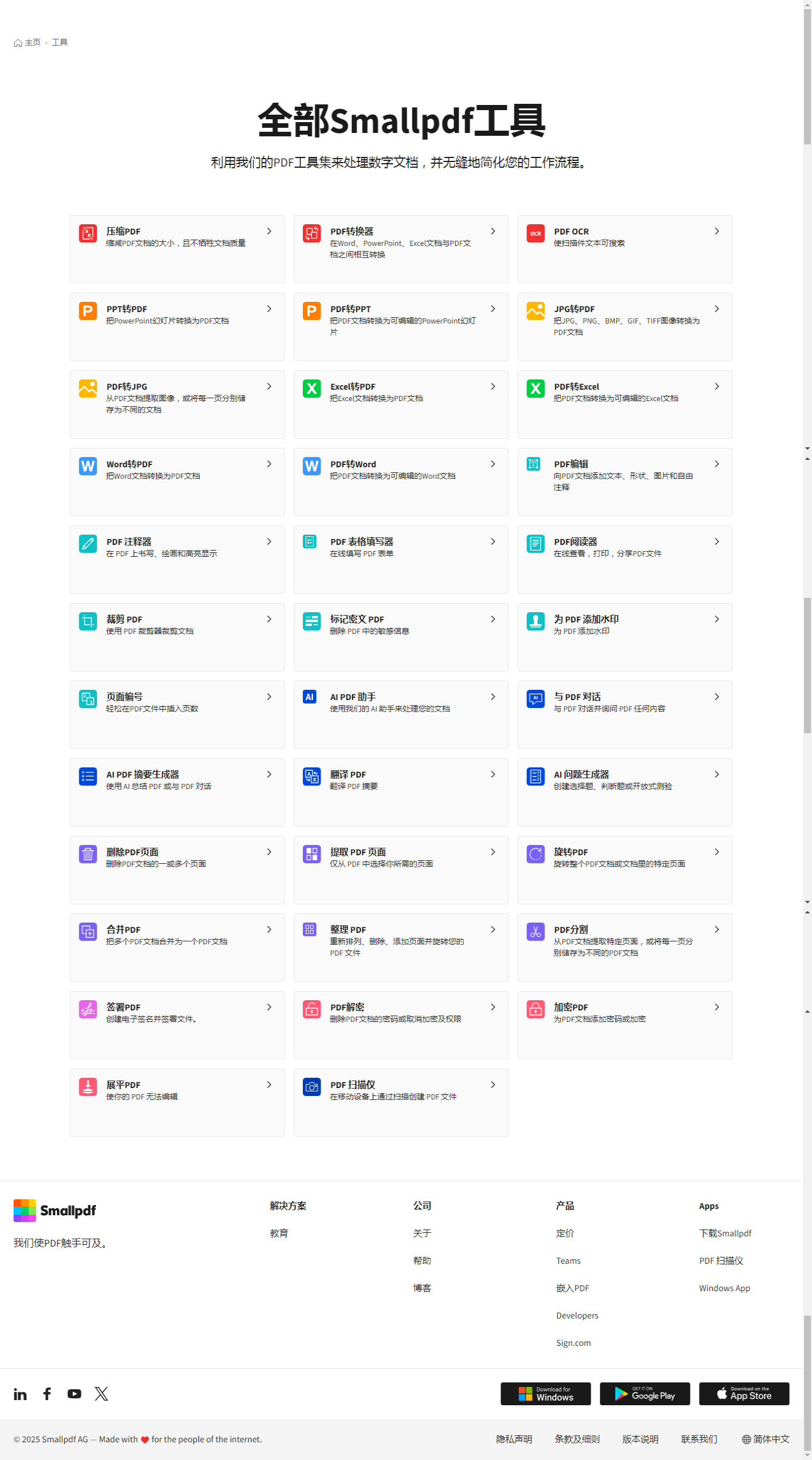Click the 加密PDF lock icon
Viewport: 812px width, 1460px height.
[535, 1009]
